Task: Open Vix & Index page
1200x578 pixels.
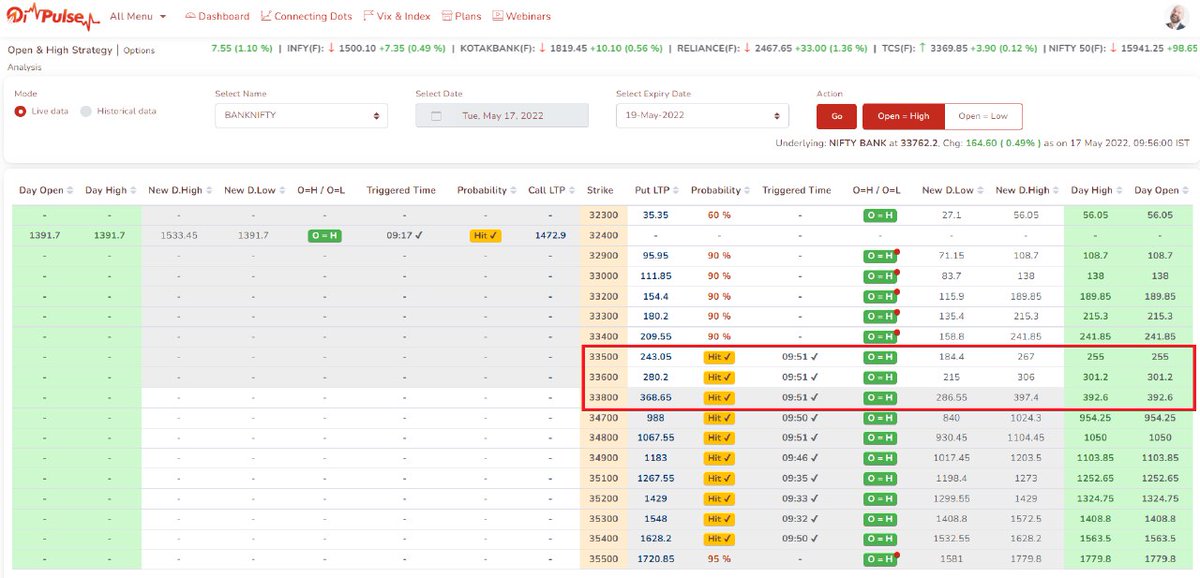Action: pos(397,17)
